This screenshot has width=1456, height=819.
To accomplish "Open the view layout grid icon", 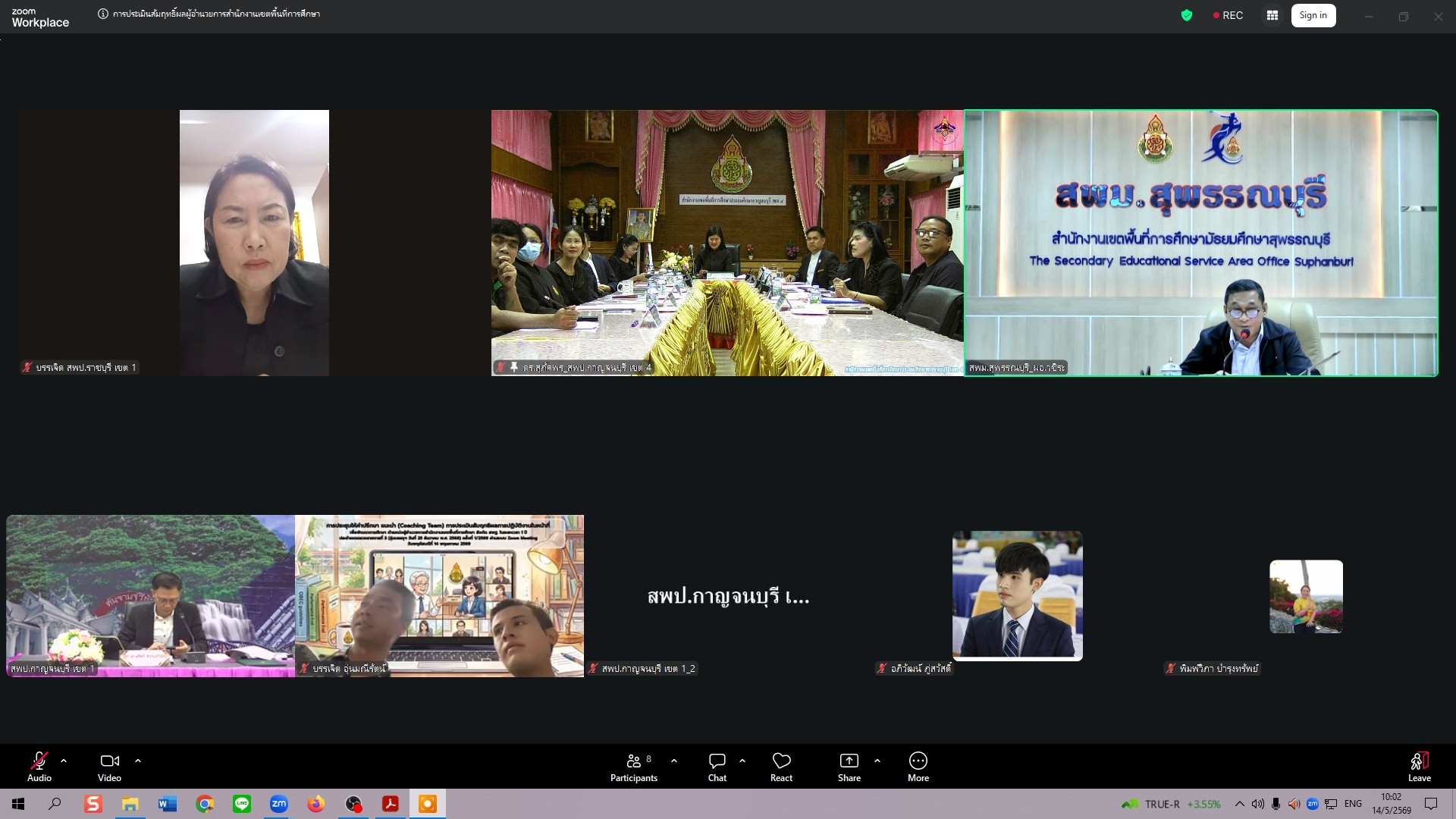I will (1272, 15).
